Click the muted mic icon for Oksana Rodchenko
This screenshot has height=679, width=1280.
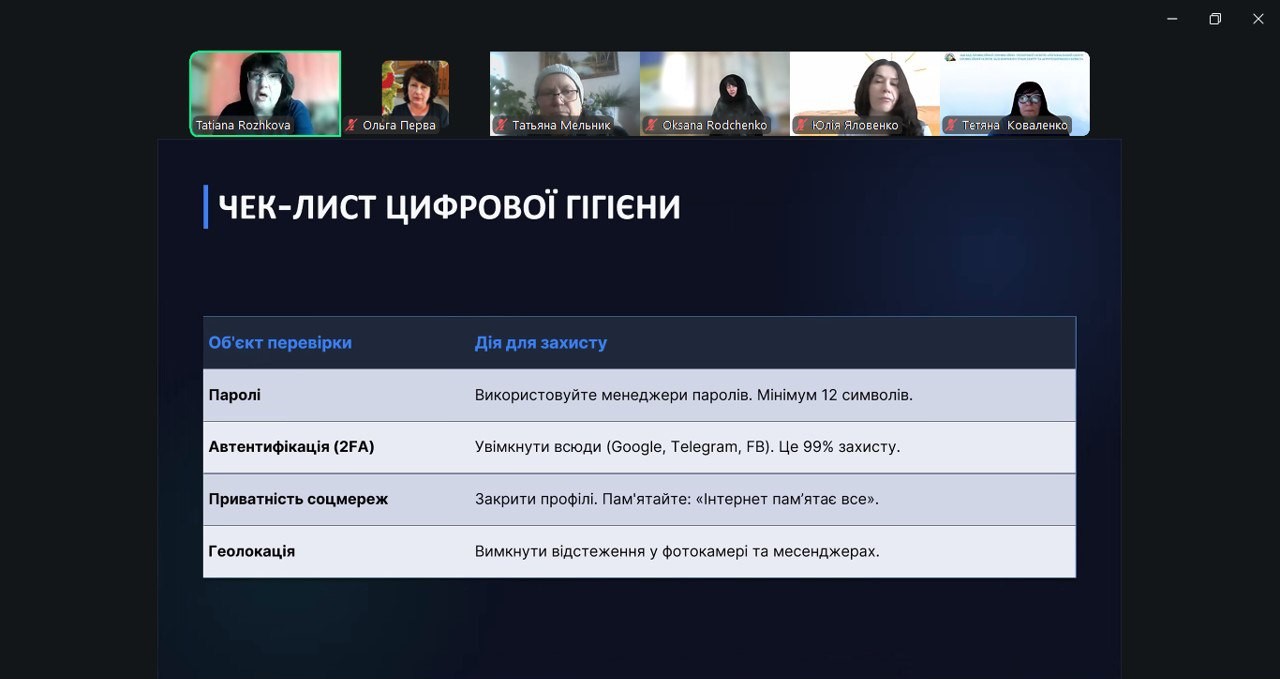coord(652,126)
